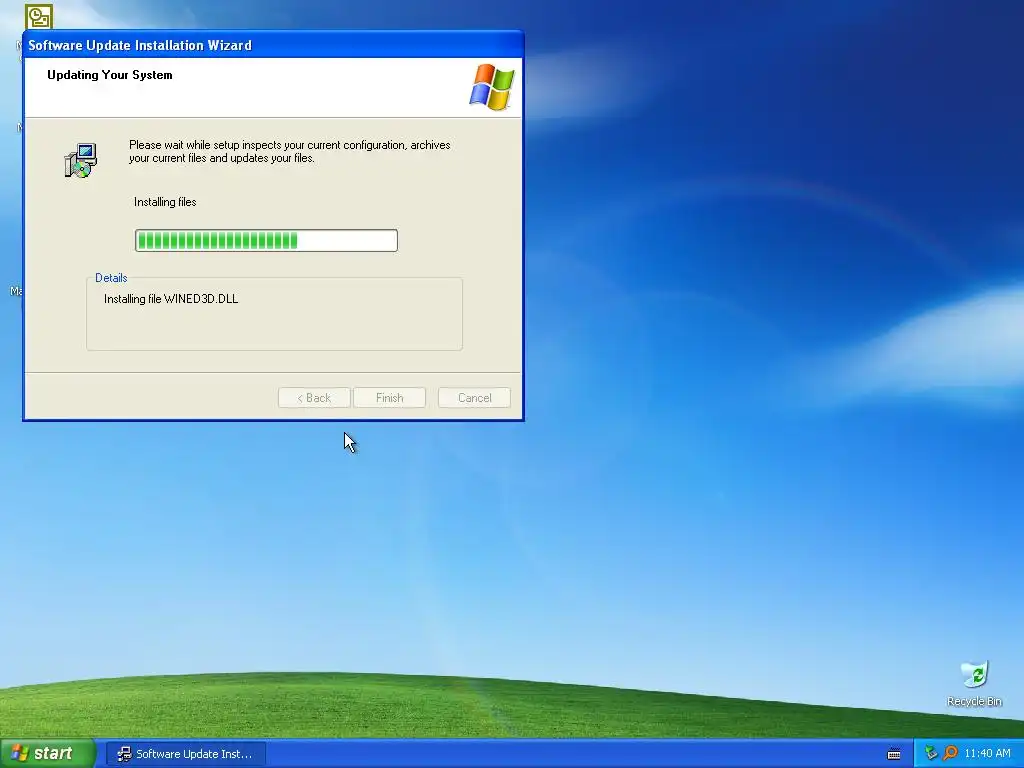
Task: Click the Windows flag logo in the wizard header
Action: [492, 87]
